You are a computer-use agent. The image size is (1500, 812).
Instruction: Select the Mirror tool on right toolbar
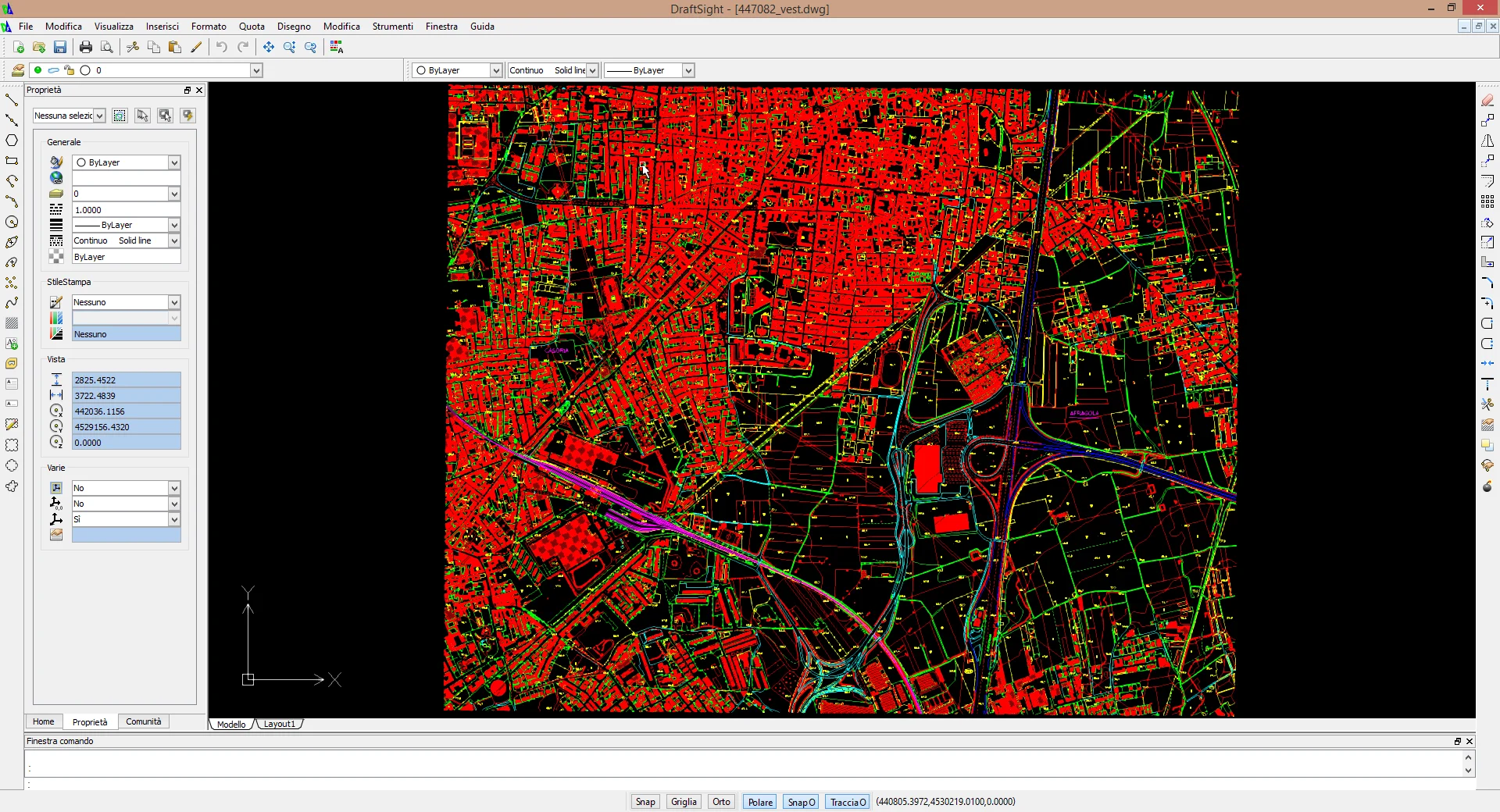click(1487, 141)
